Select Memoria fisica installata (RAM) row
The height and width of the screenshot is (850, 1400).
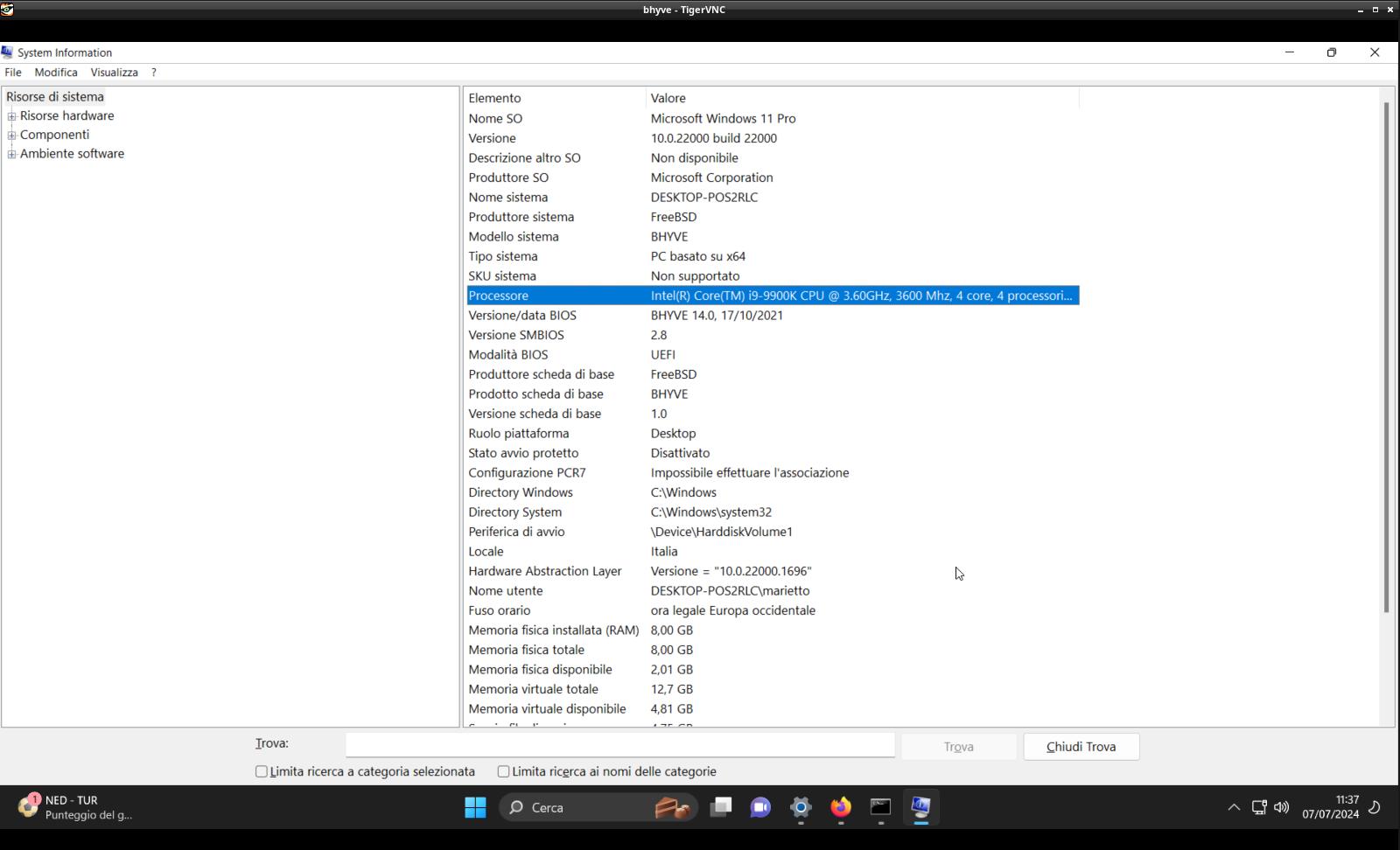click(773, 631)
